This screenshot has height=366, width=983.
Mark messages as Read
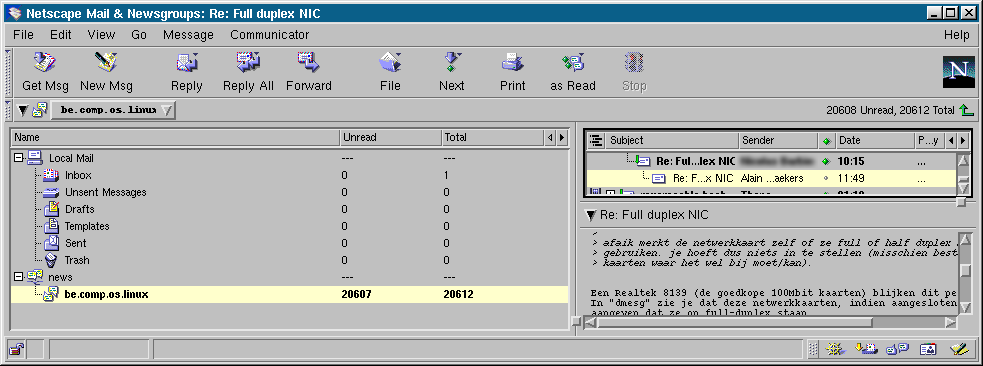pyautogui.click(x=573, y=72)
